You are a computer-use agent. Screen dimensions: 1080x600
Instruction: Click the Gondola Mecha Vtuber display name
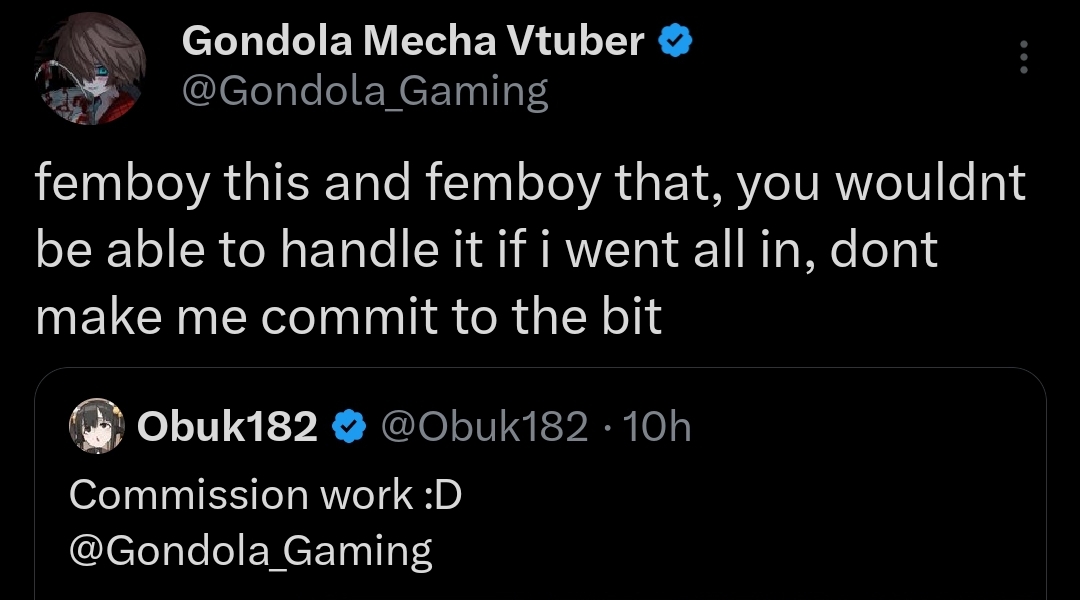point(413,42)
